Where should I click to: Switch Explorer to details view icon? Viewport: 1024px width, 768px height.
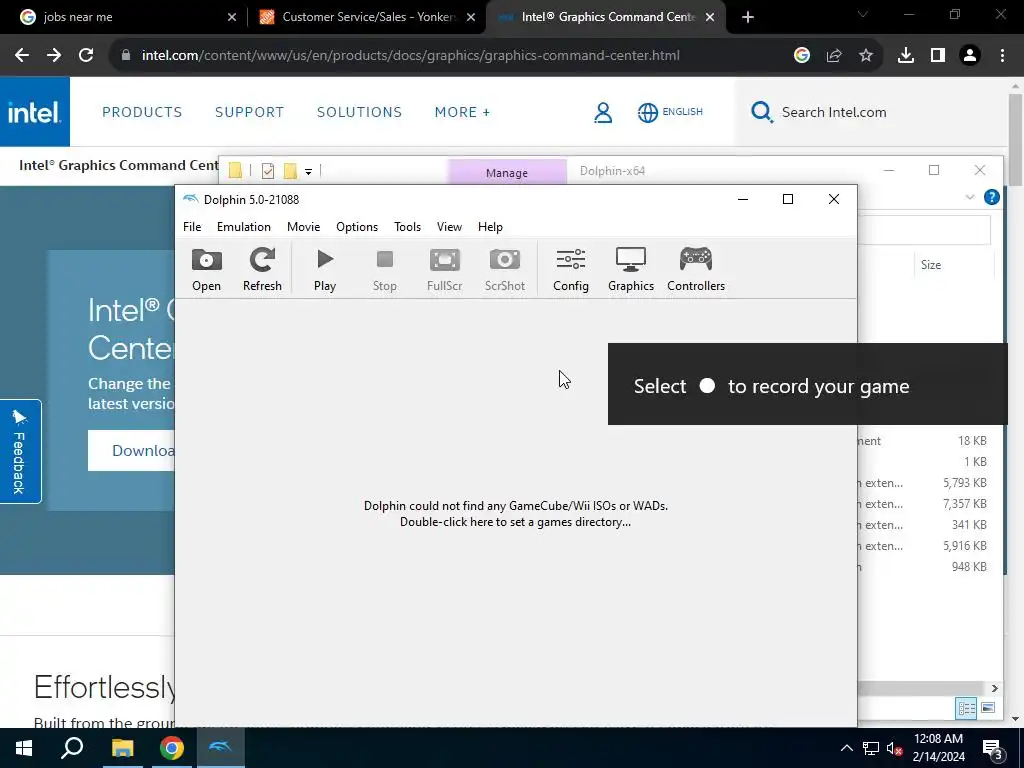[967, 708]
